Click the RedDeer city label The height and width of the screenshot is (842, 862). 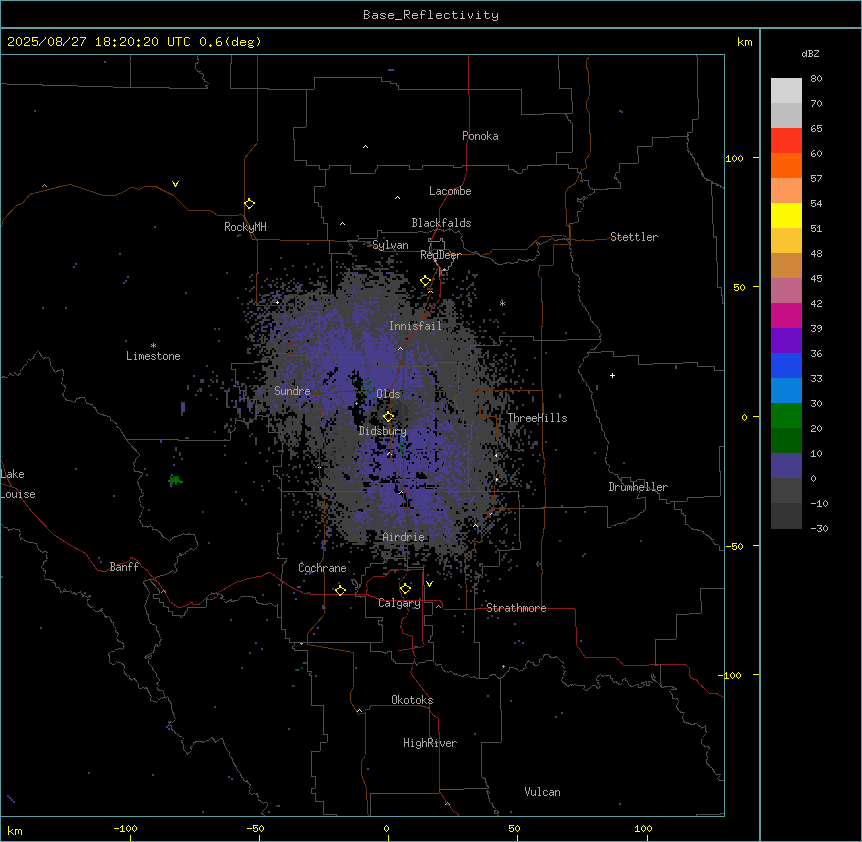(440, 255)
